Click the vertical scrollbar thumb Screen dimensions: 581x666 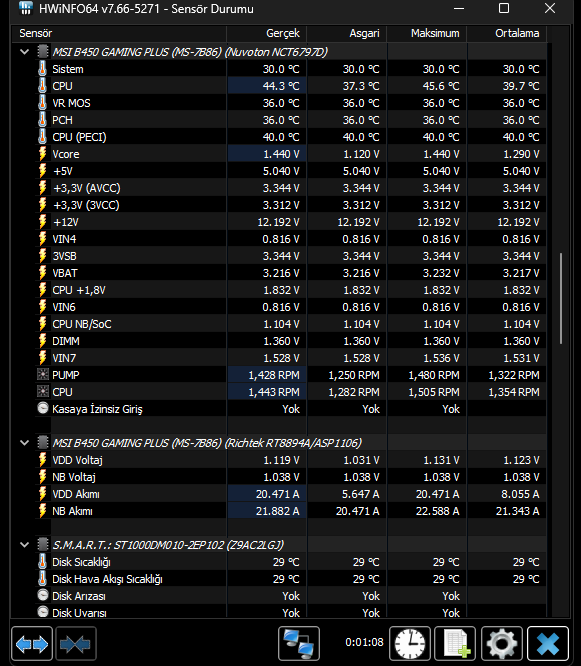point(561,299)
